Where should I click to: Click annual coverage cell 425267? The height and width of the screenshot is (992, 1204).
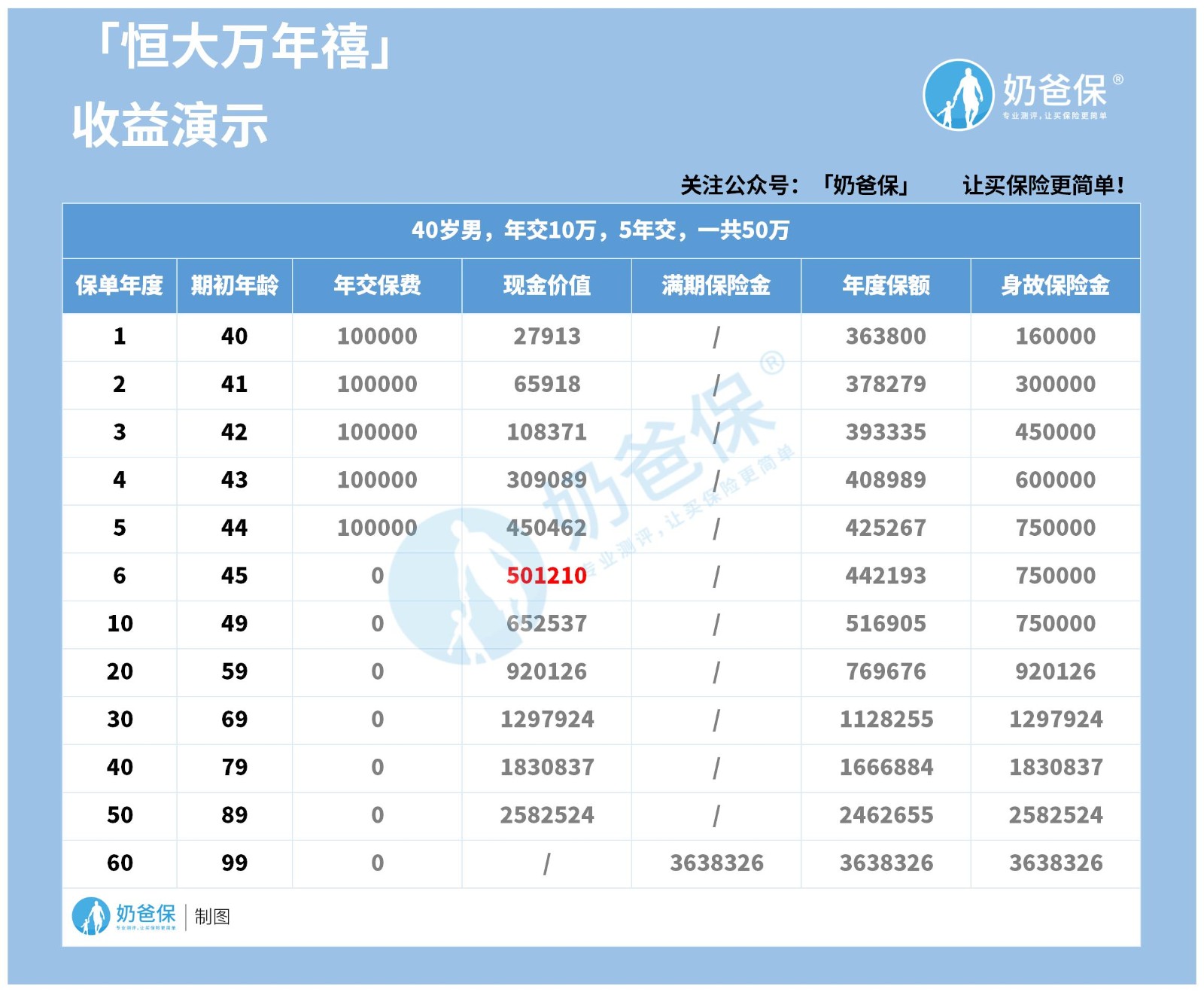pyautogui.click(x=886, y=528)
